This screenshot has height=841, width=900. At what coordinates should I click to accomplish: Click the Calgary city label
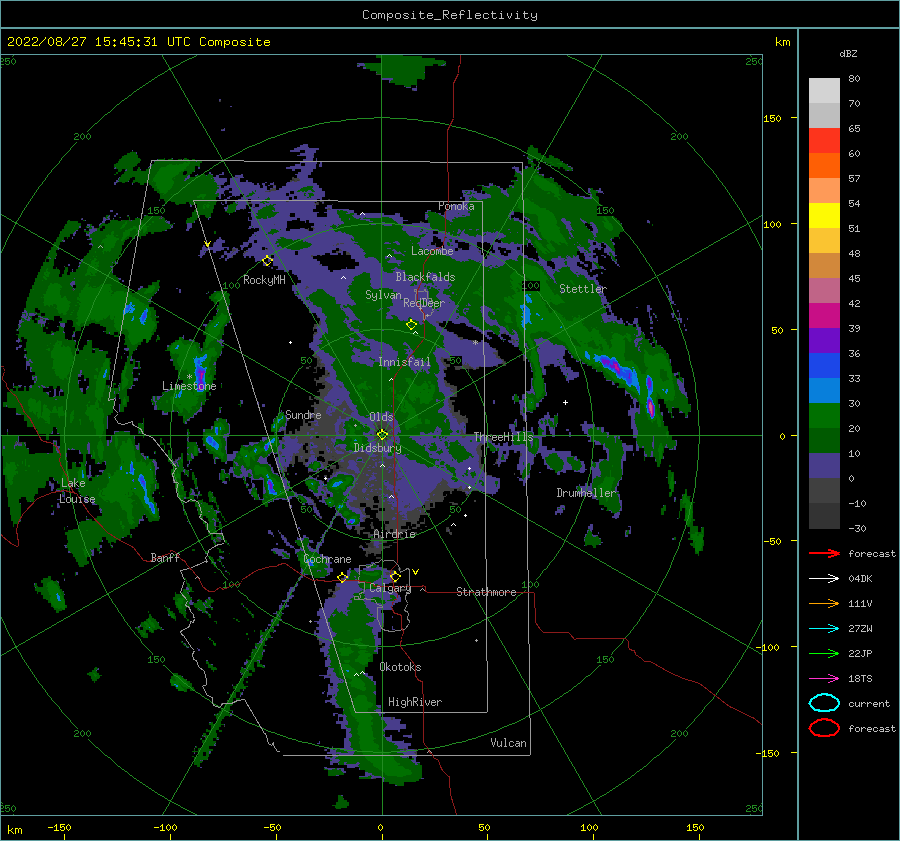[390, 588]
